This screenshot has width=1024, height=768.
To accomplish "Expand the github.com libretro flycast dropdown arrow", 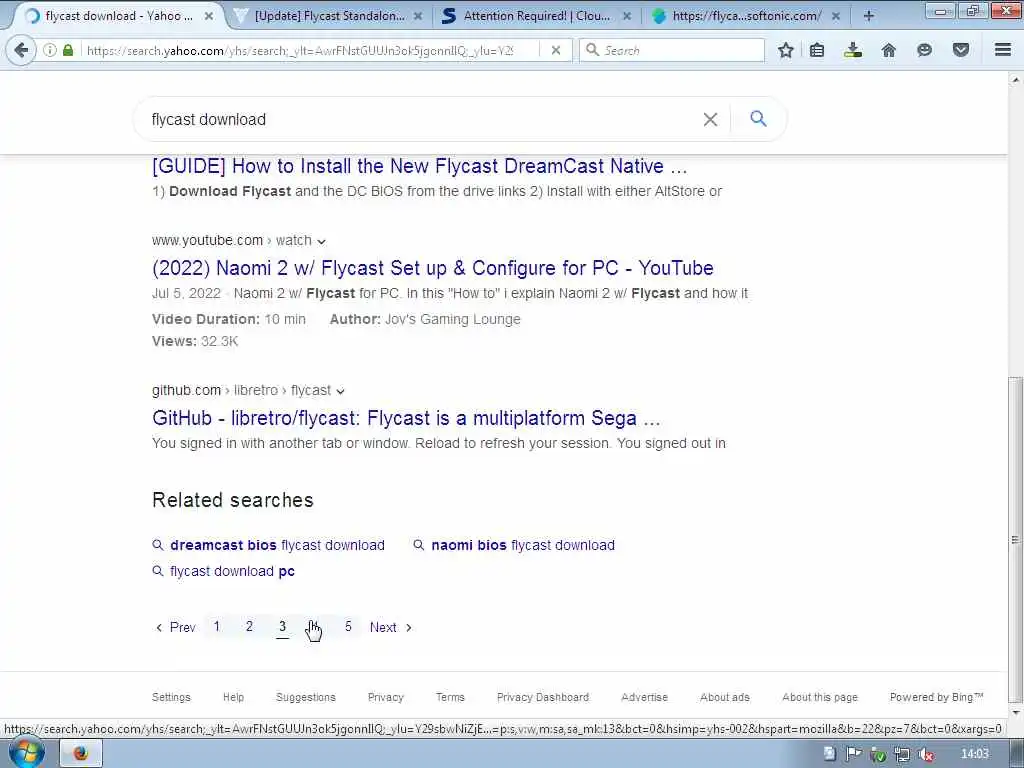I will click(x=340, y=391).
